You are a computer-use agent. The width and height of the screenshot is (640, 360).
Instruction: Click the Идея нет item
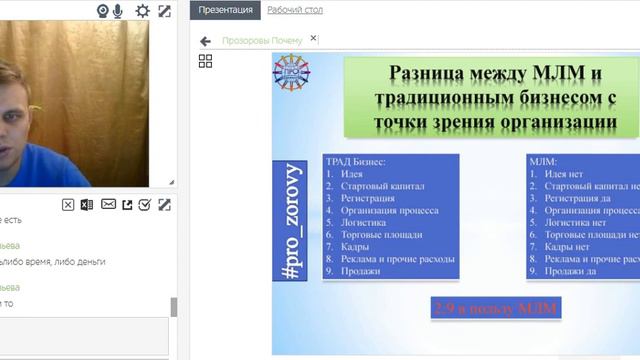point(564,174)
